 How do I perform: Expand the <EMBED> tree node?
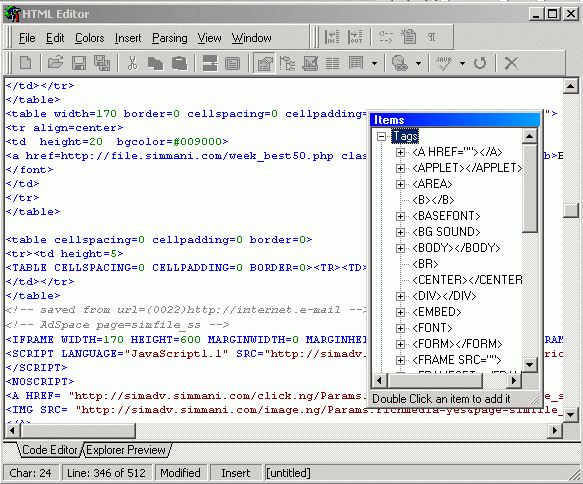pyautogui.click(x=400, y=312)
